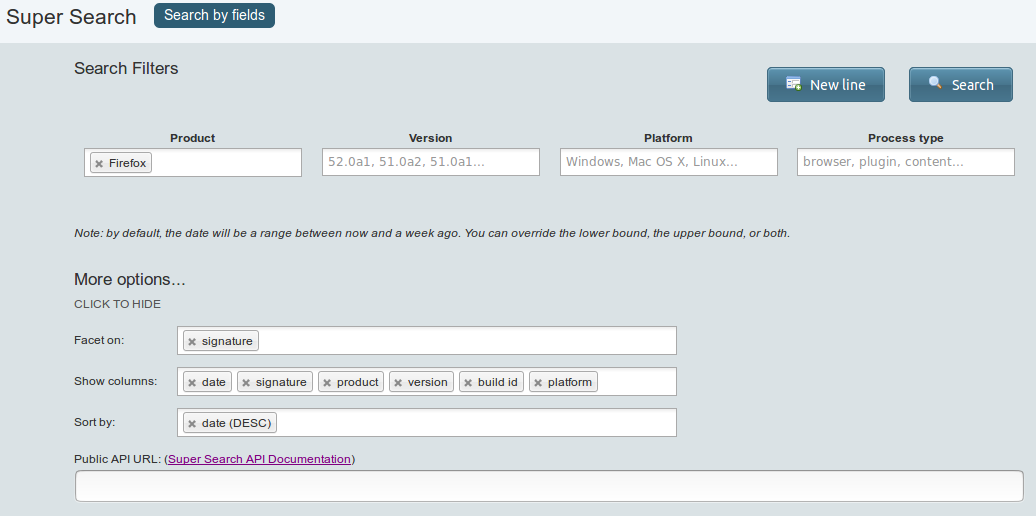
Task: Open the Version filter field
Action: [430, 162]
